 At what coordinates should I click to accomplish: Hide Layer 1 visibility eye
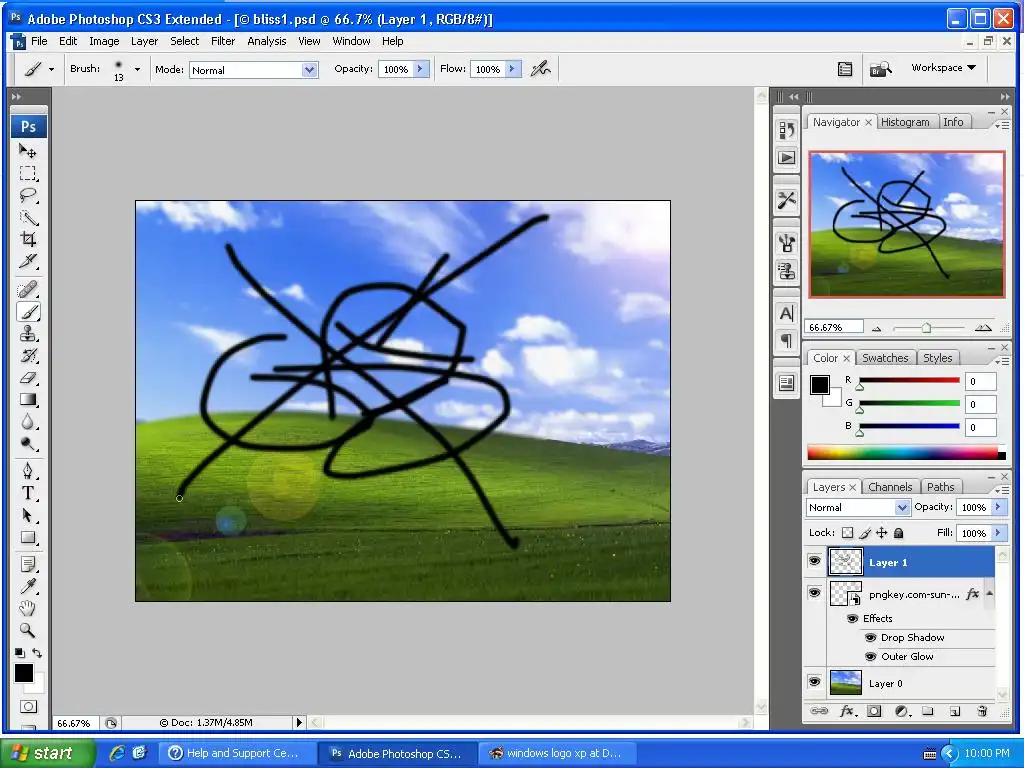pyautogui.click(x=814, y=562)
